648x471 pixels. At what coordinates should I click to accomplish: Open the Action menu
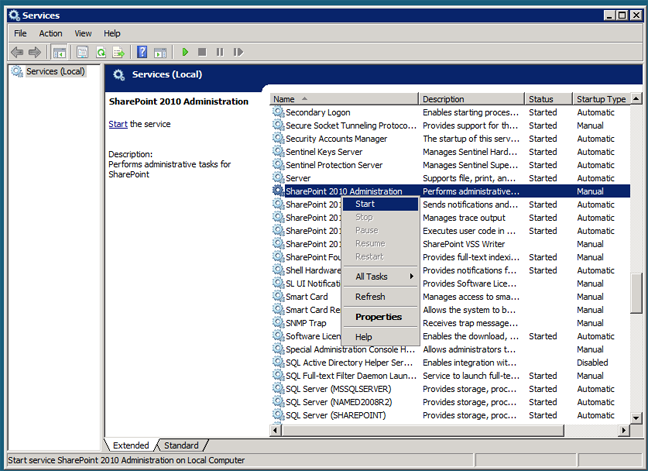(x=50, y=33)
